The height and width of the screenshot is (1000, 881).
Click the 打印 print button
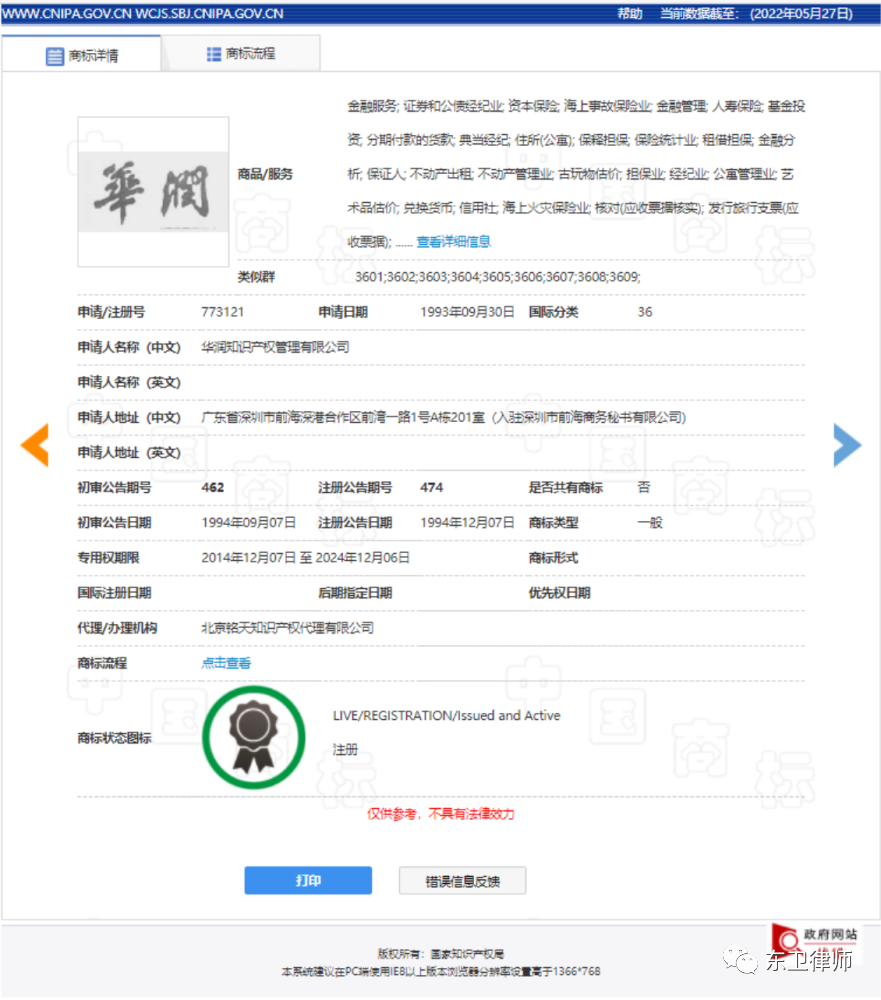[308, 881]
